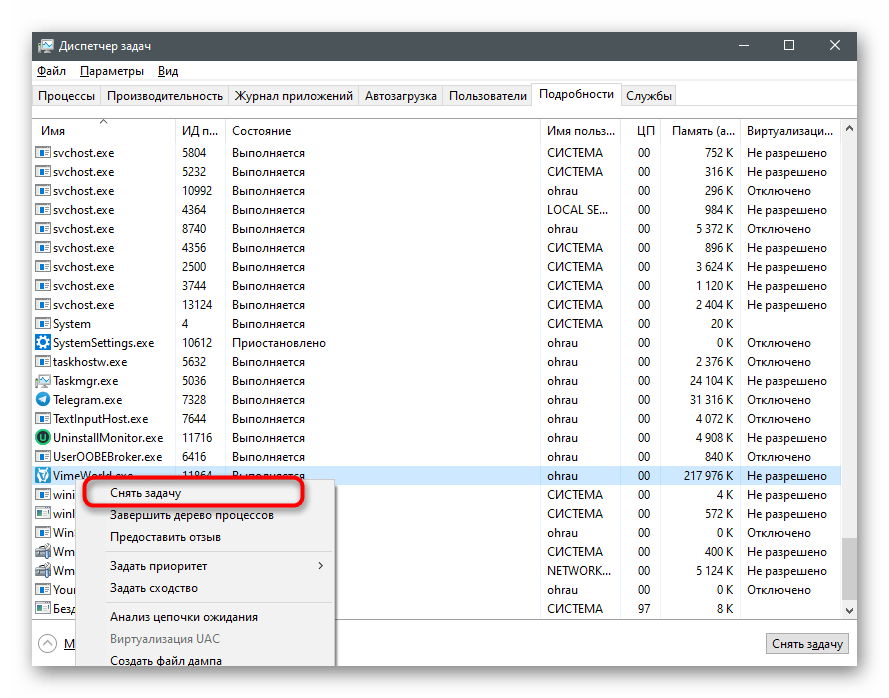Open the Файл menu
This screenshot has height=698, width=889.
pyautogui.click(x=51, y=71)
